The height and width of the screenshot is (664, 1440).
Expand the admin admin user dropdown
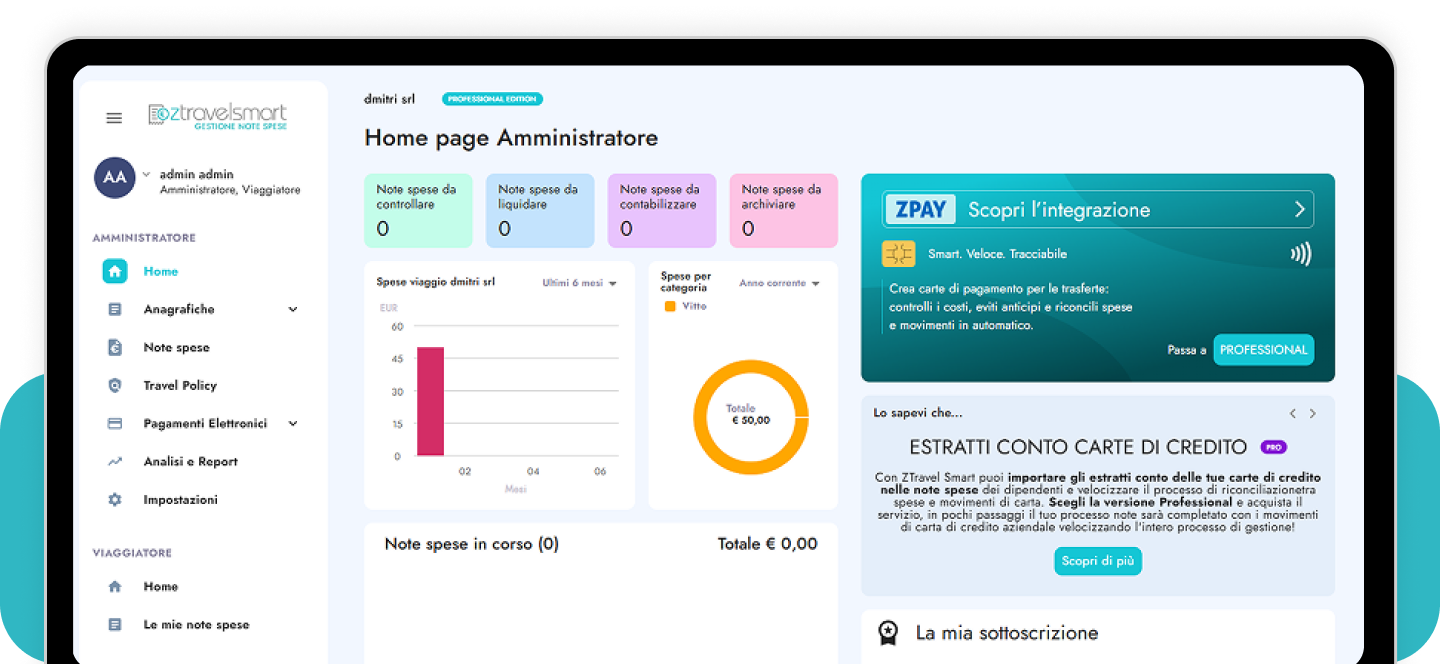(x=146, y=174)
